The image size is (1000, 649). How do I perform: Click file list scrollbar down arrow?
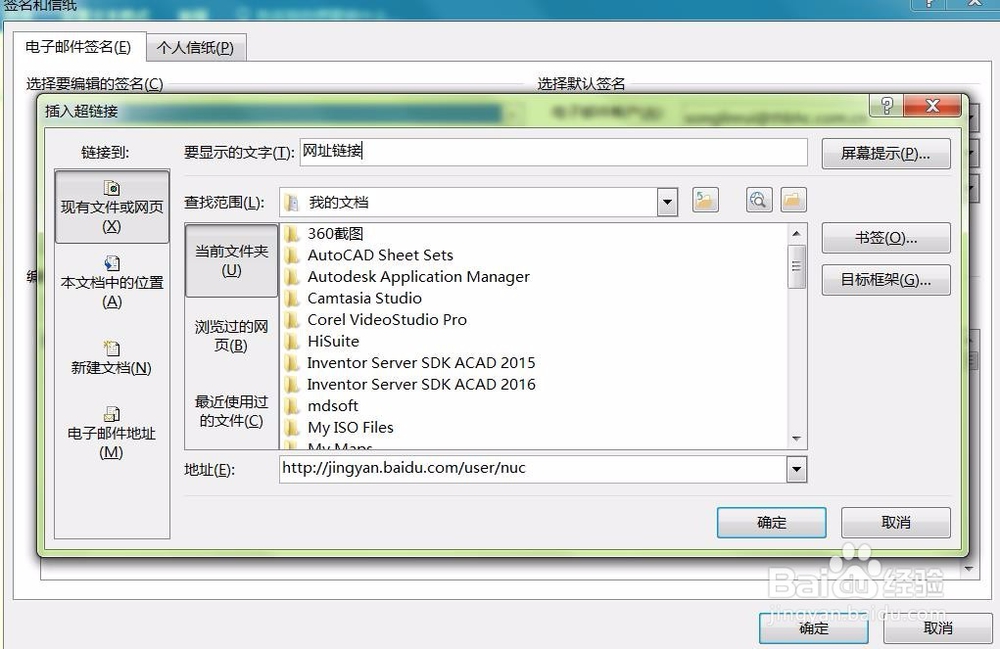point(797,439)
